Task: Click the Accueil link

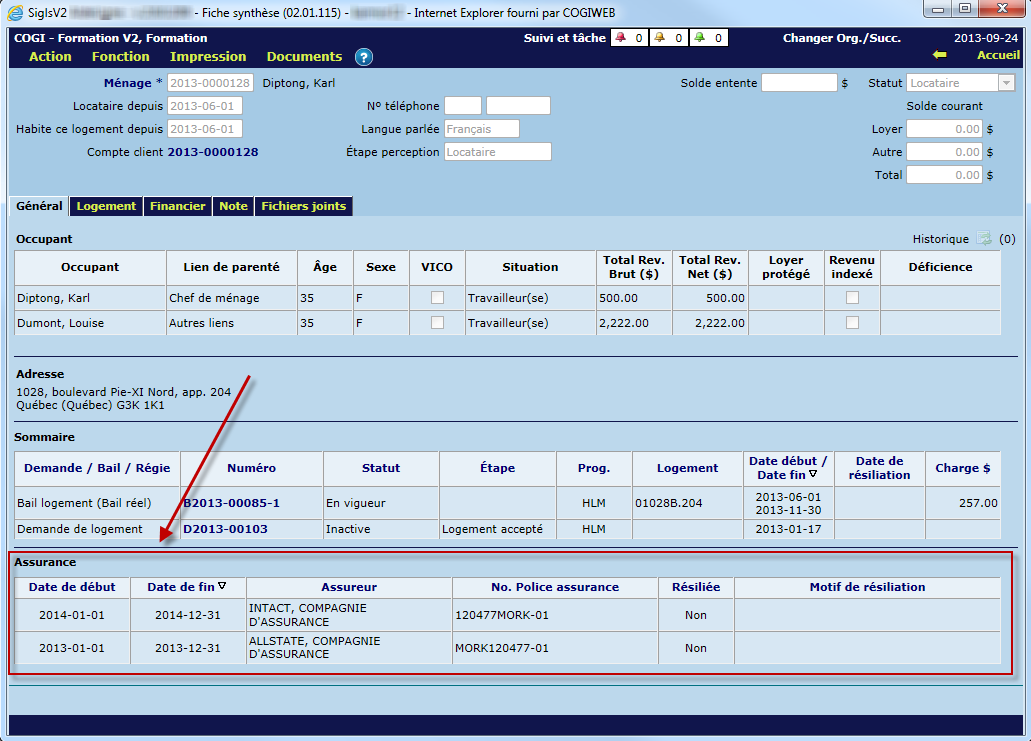Action: (x=998, y=56)
